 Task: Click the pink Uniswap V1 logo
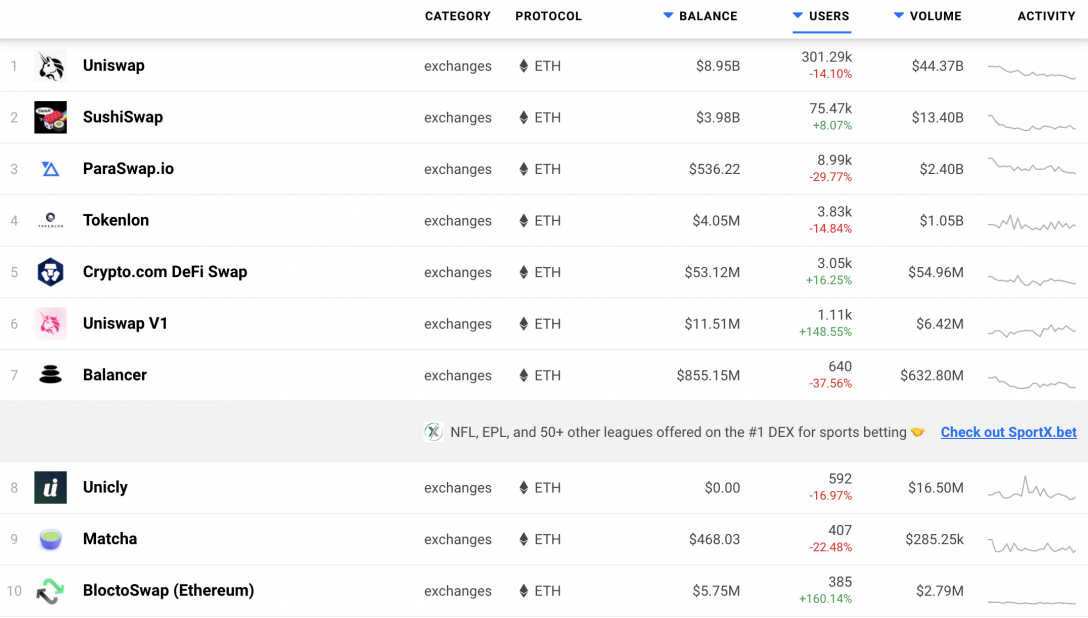(x=51, y=323)
